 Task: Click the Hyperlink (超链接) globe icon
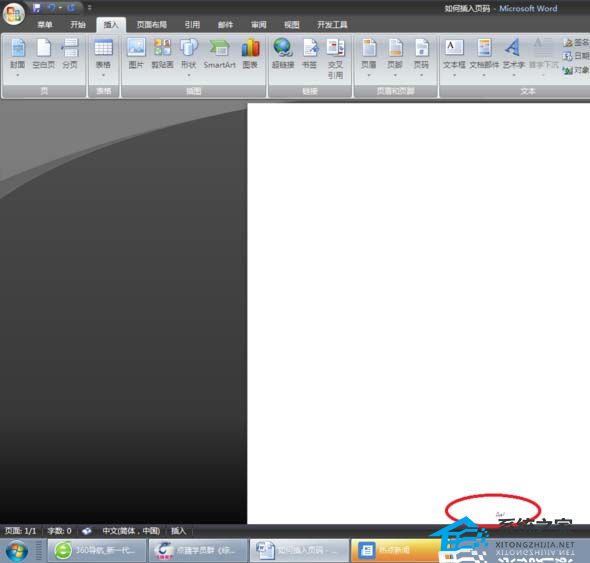(x=283, y=48)
